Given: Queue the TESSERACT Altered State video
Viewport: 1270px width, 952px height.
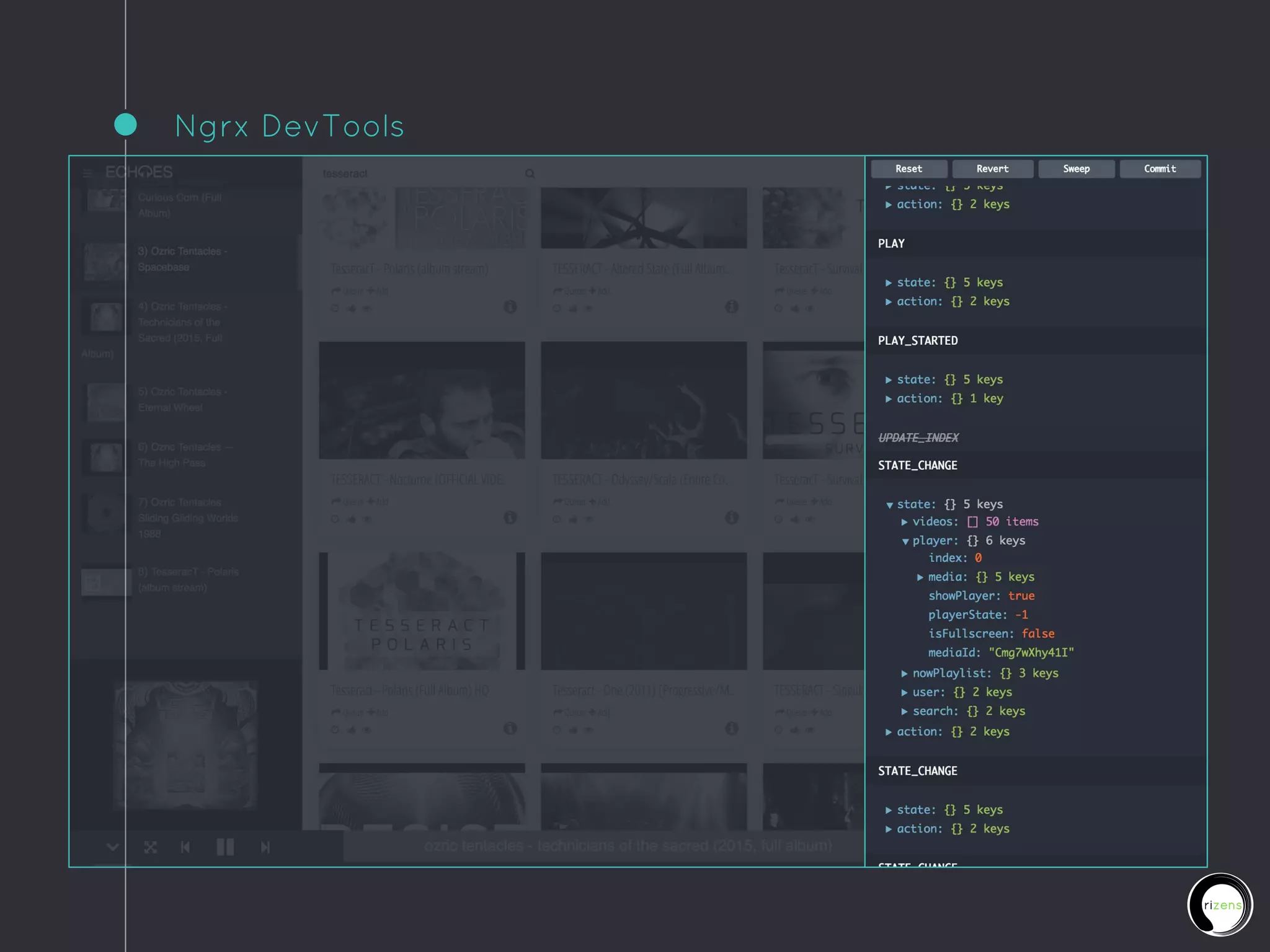Looking at the screenshot, I should point(569,291).
